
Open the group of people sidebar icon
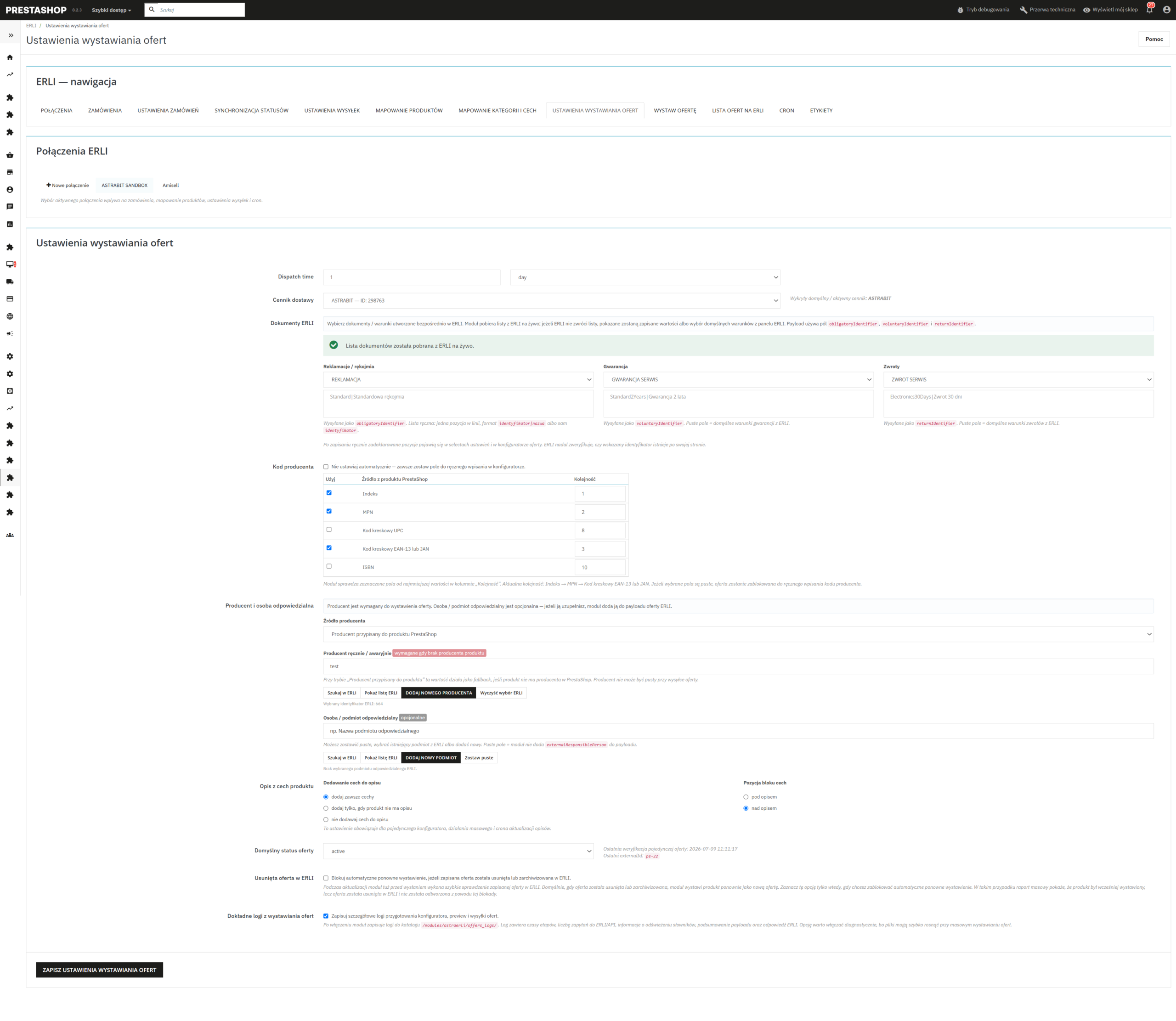(x=10, y=535)
